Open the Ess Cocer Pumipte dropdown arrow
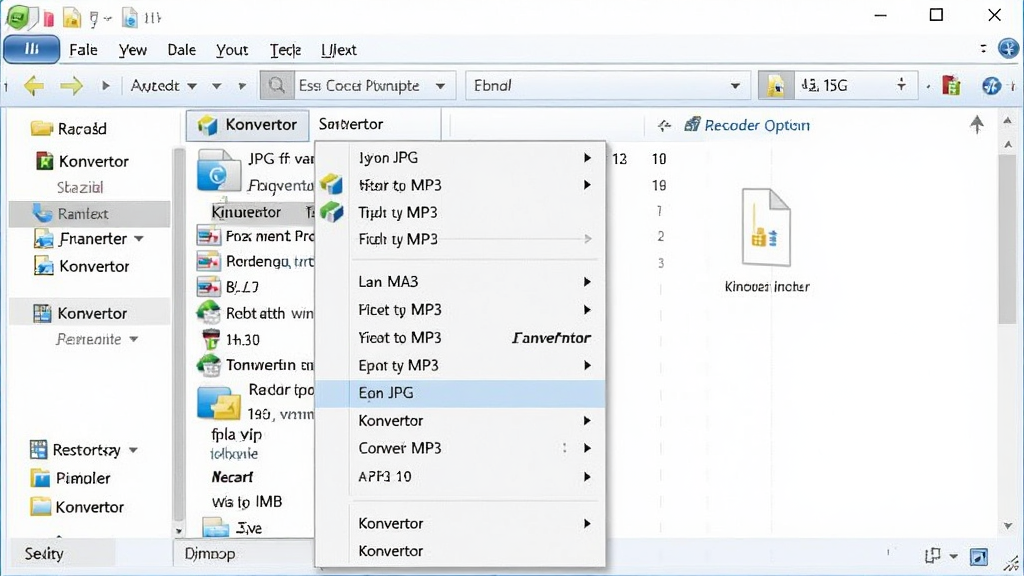Image resolution: width=1024 pixels, height=576 pixels. click(x=440, y=86)
